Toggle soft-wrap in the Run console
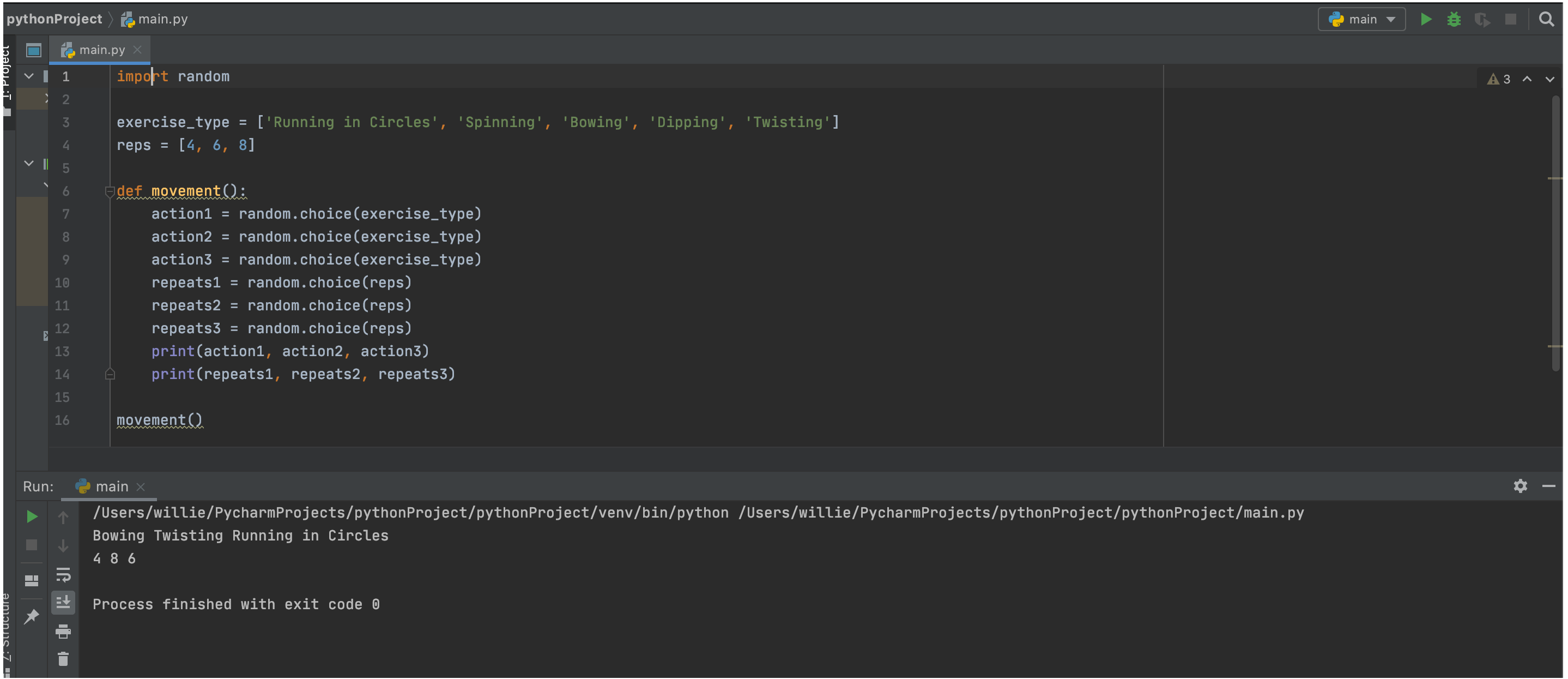 (63, 575)
